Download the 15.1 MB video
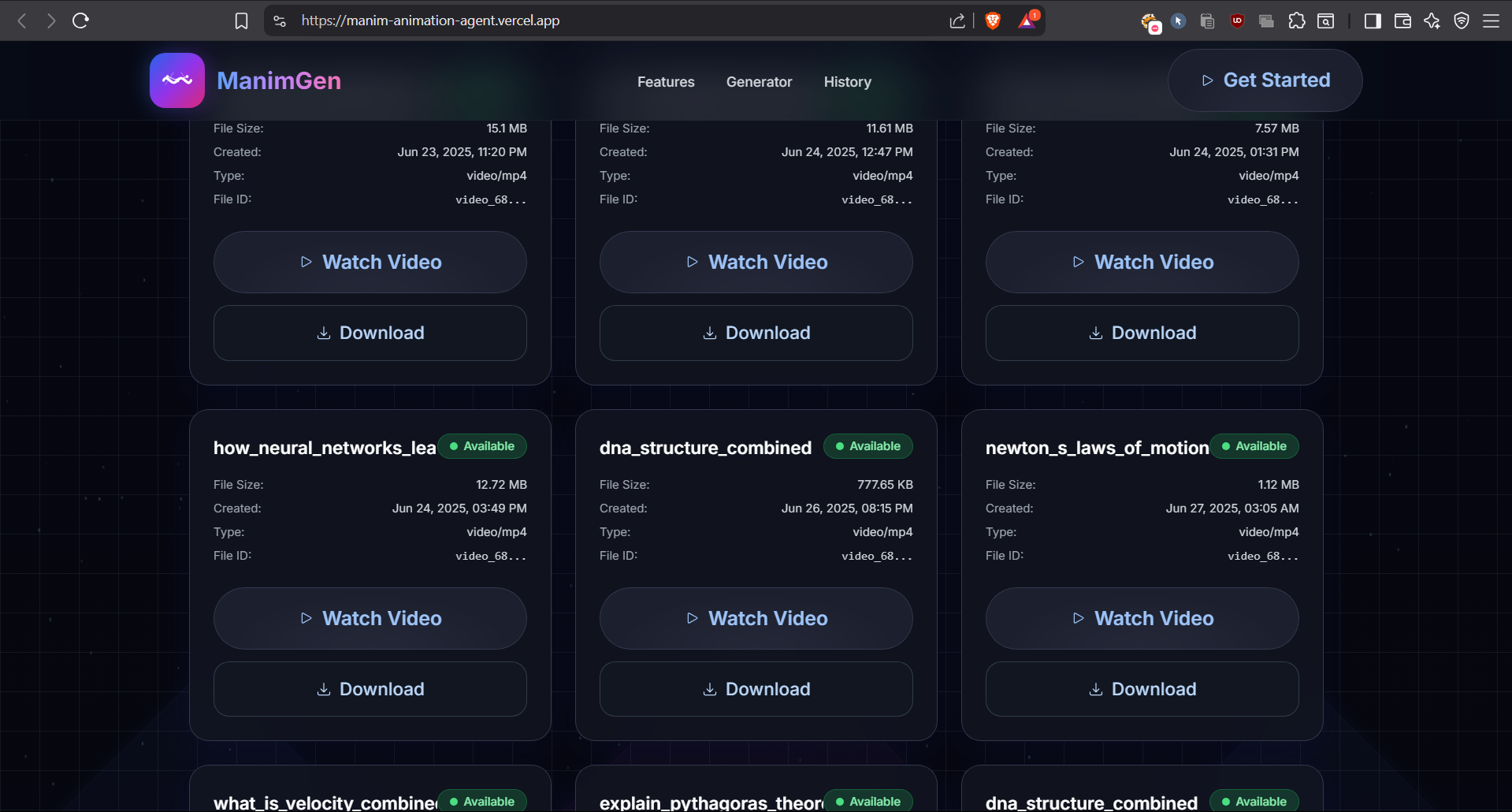 point(370,333)
